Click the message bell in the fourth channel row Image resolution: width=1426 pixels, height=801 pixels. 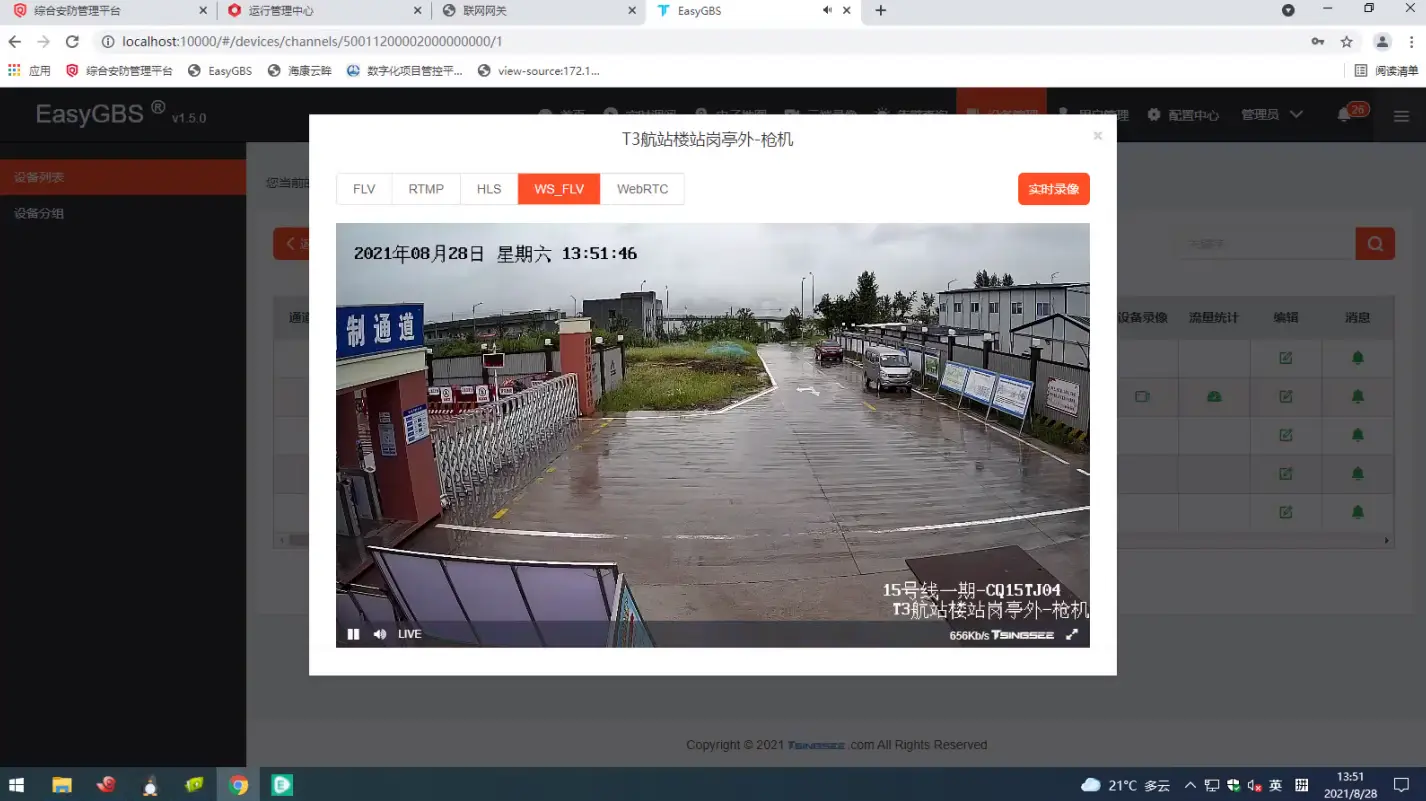pos(1358,474)
